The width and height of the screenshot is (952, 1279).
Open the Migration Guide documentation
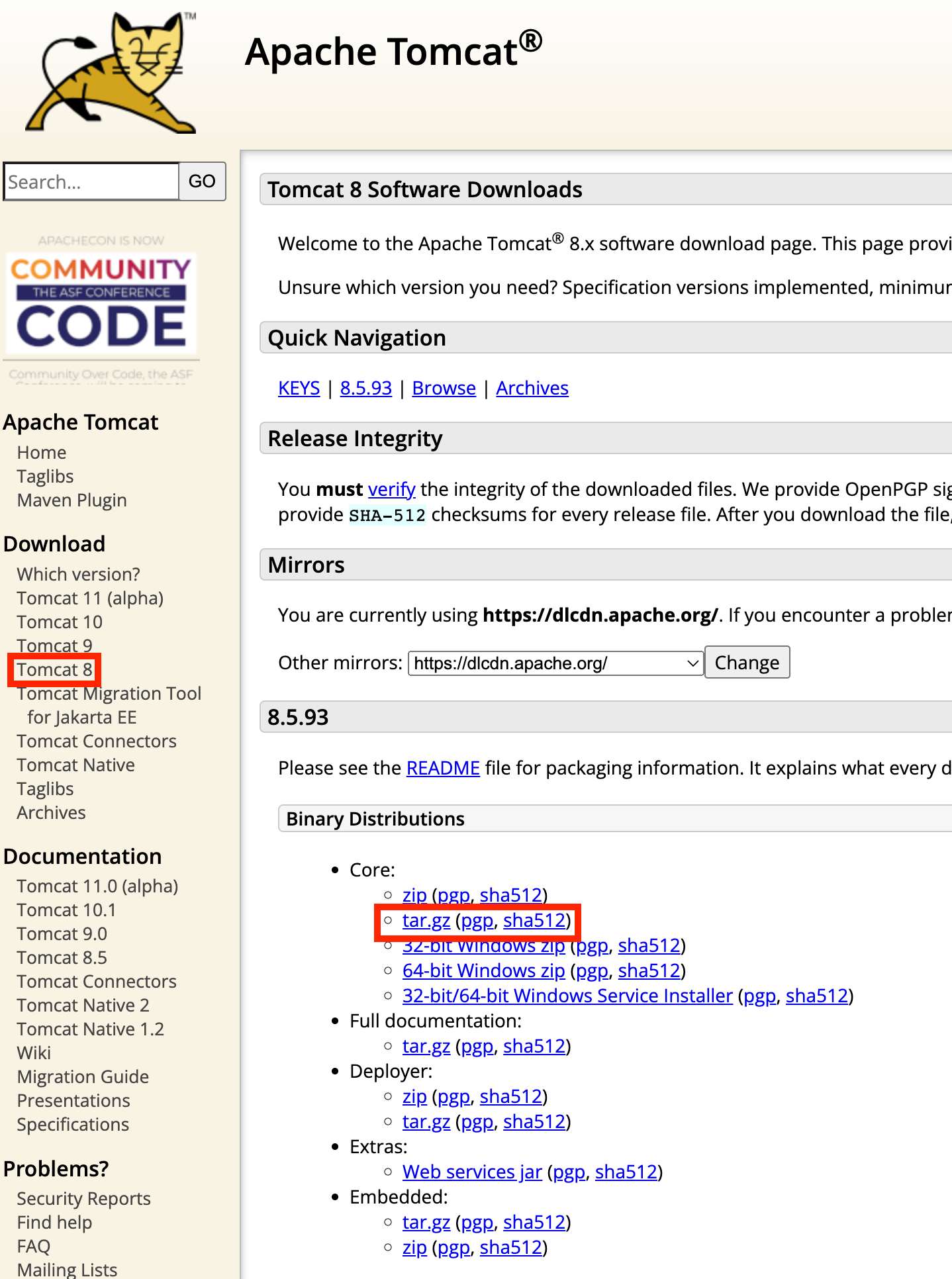pos(83,1076)
